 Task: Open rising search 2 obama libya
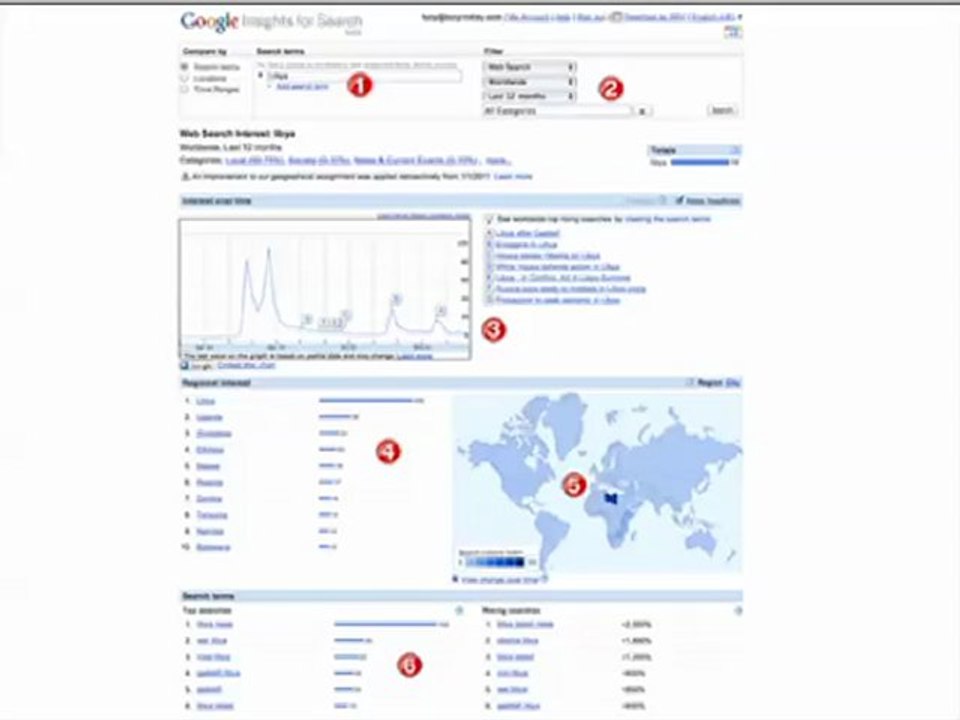(x=518, y=641)
